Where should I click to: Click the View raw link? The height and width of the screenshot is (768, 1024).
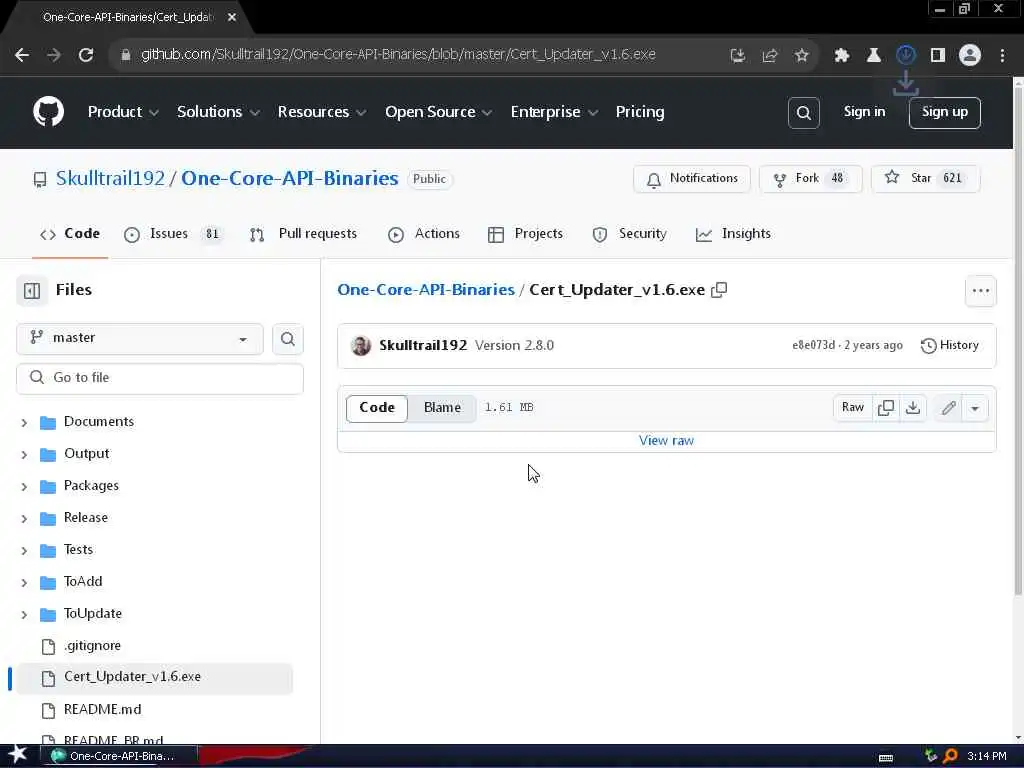(666, 441)
